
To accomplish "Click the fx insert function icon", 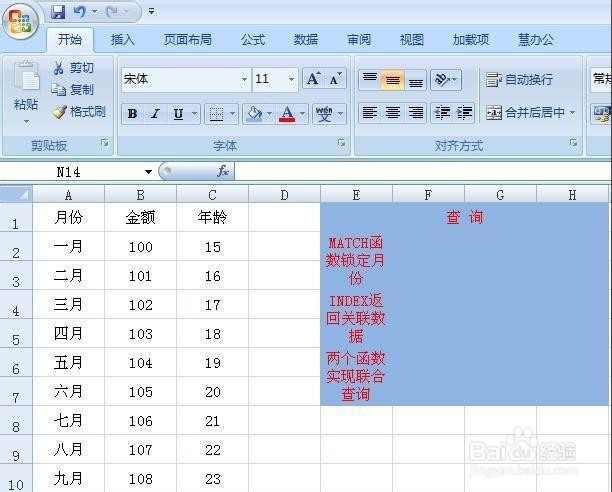I will pos(223,171).
